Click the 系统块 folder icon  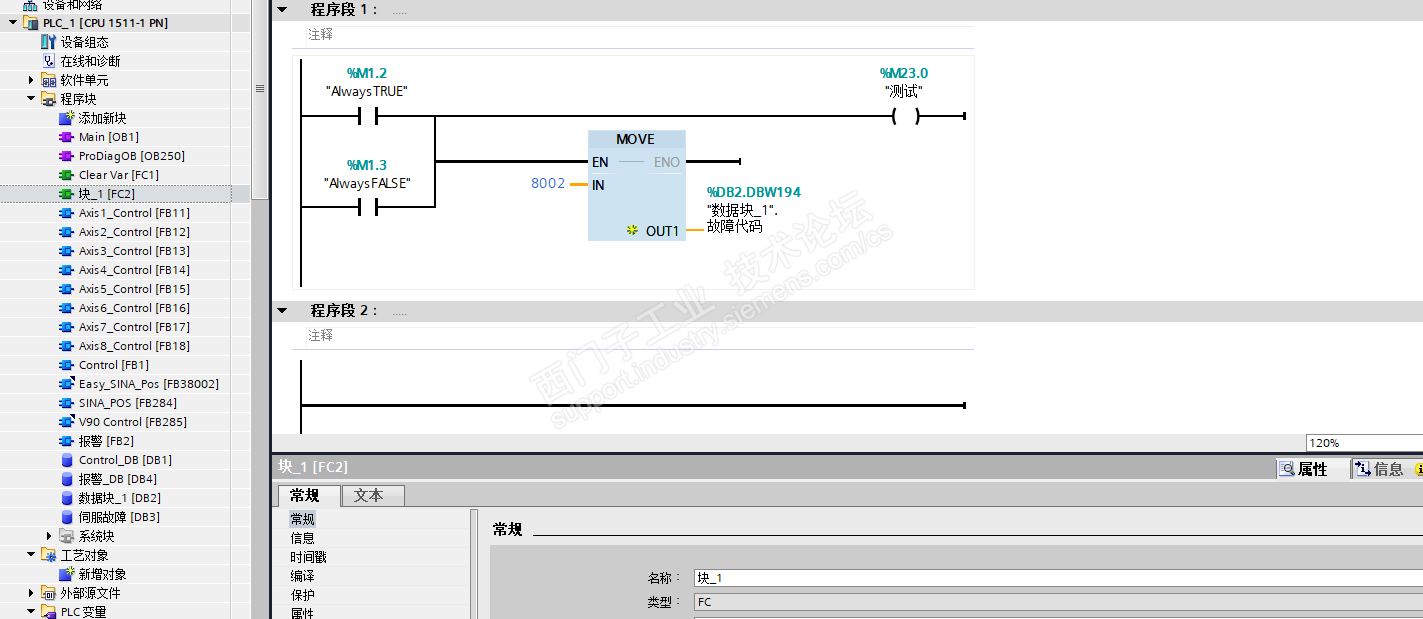pos(67,536)
